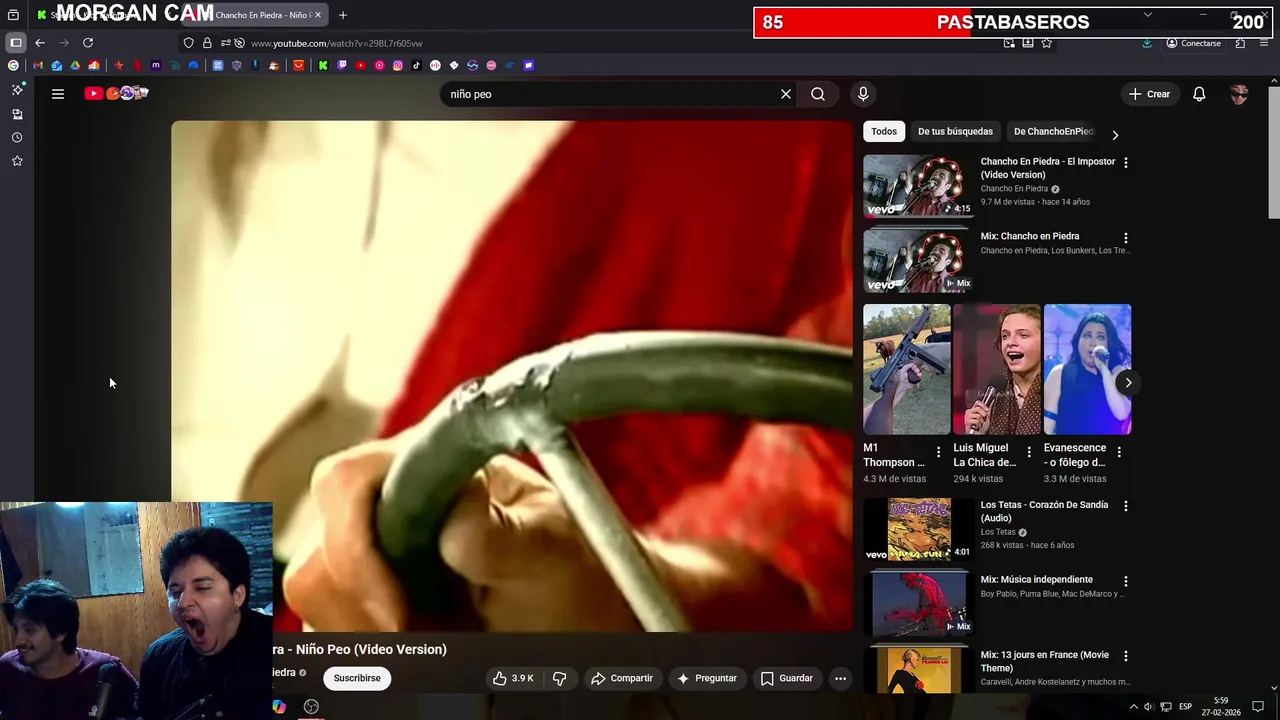Viewport: 1280px width, 720px height.
Task: Dislike the video with the thumbs-down
Action: [560, 678]
